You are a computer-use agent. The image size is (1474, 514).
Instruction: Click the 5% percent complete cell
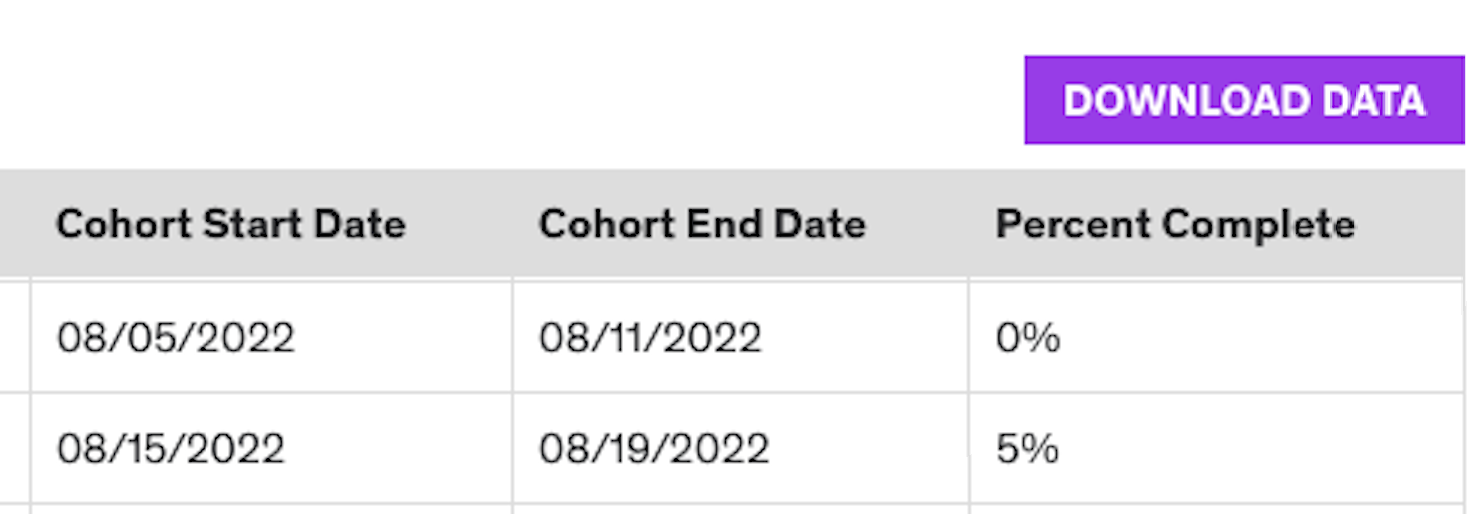click(1027, 448)
